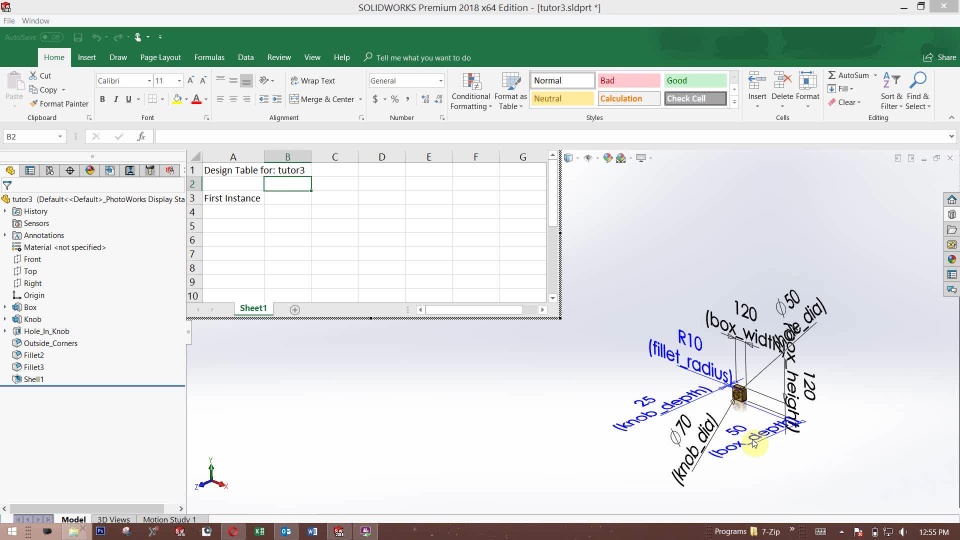Viewport: 960px width, 540px height.
Task: Open the Format as Table gallery
Action: point(510,91)
